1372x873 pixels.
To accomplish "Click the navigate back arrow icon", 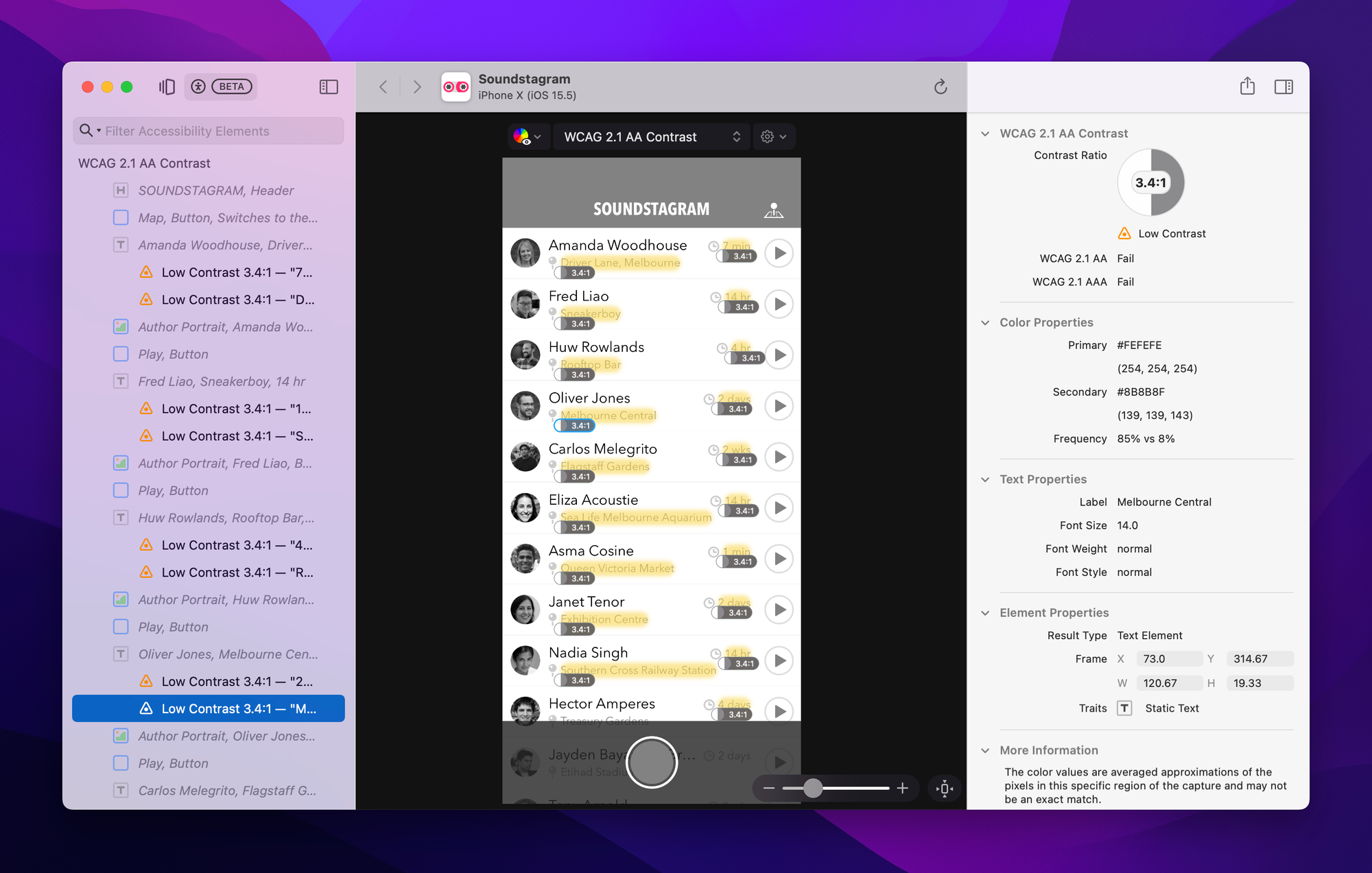I will point(383,87).
